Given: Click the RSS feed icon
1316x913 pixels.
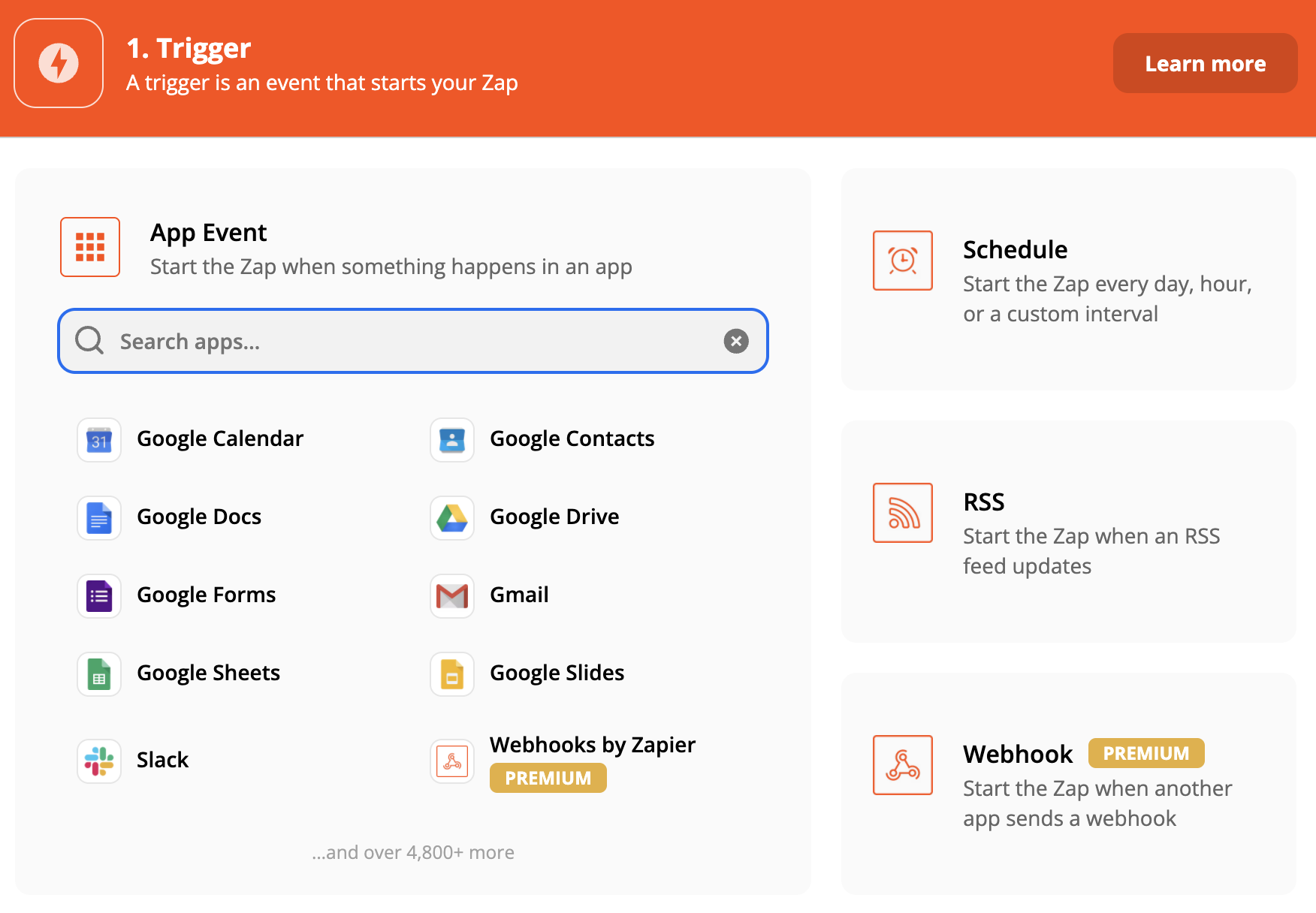Looking at the screenshot, I should click(x=903, y=513).
